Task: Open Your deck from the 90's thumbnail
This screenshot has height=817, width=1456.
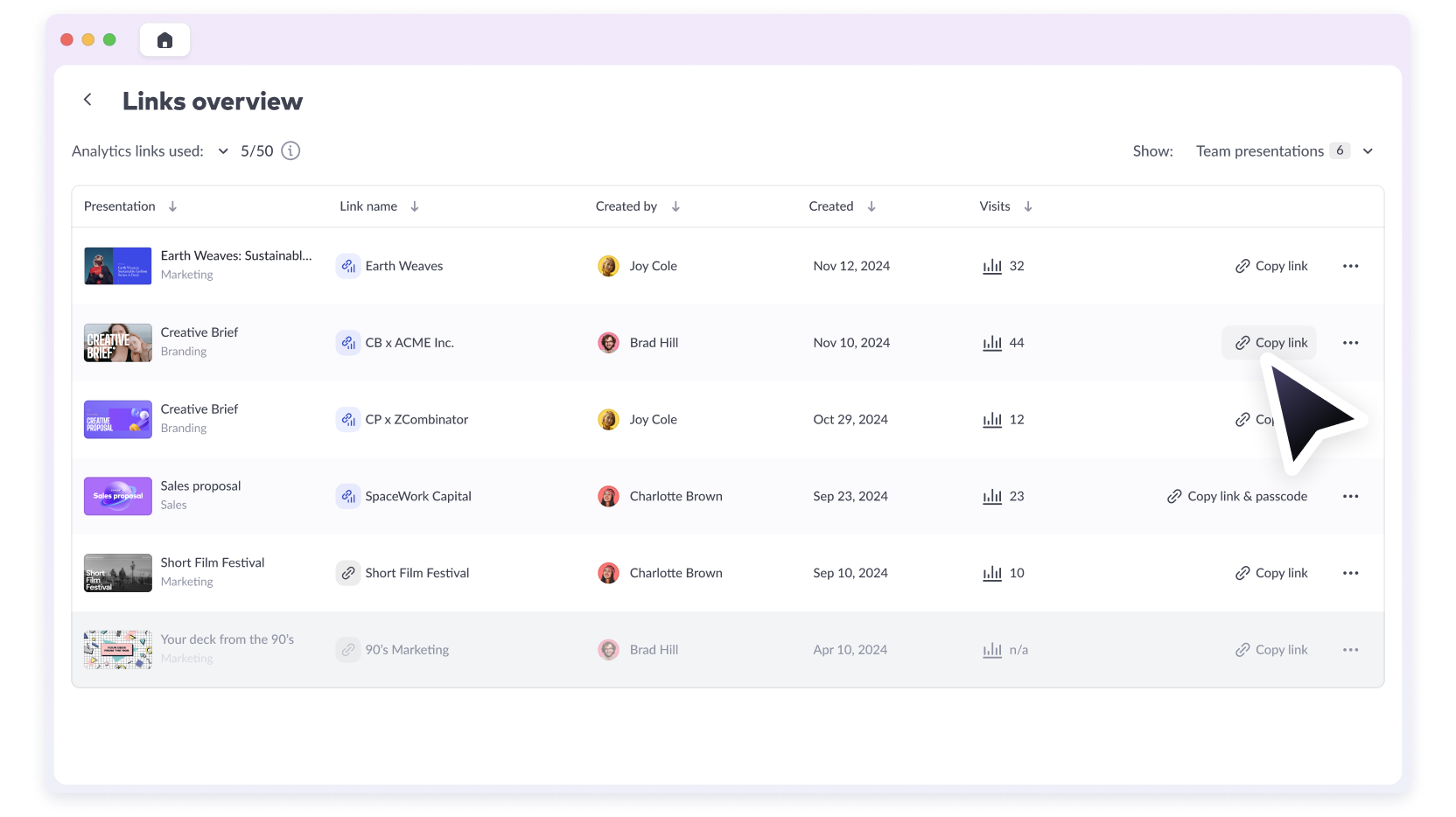Action: pos(118,650)
